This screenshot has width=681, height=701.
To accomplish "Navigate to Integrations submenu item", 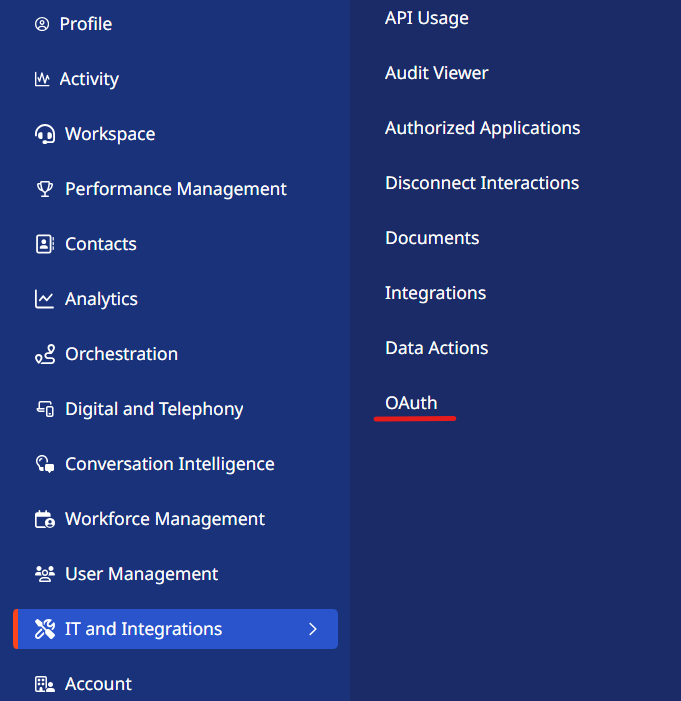I will (436, 293).
